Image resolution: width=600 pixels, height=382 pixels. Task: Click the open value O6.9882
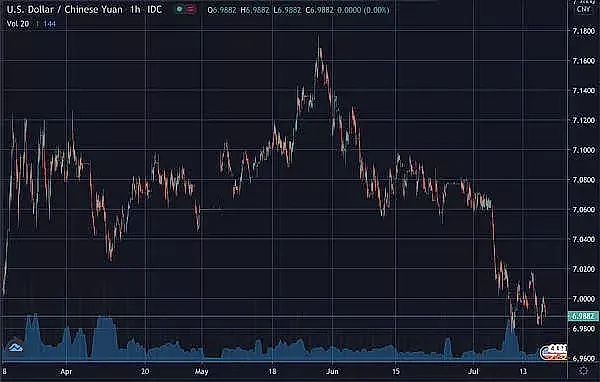pyautogui.click(x=222, y=10)
